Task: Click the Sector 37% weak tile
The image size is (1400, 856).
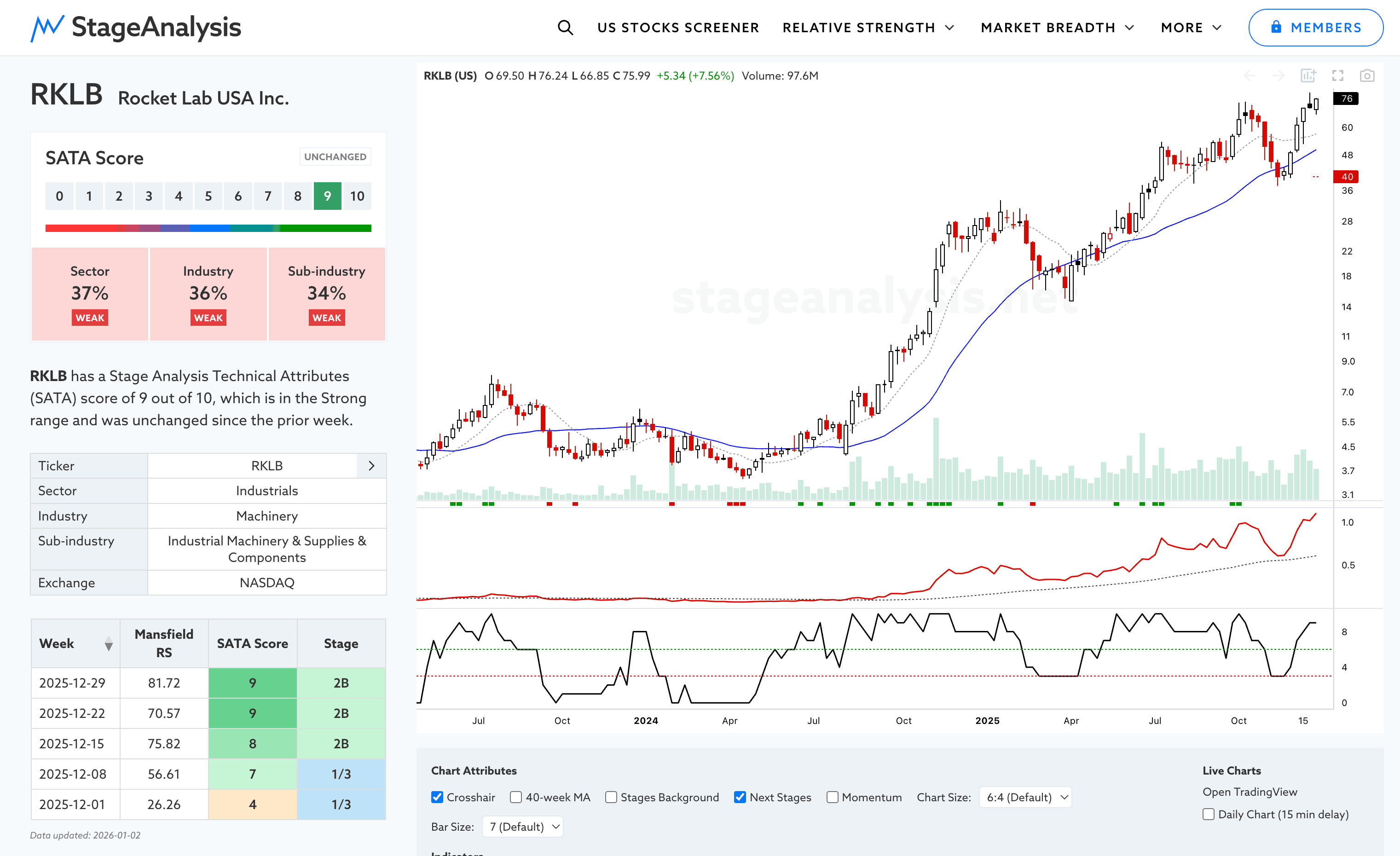Action: tap(90, 294)
